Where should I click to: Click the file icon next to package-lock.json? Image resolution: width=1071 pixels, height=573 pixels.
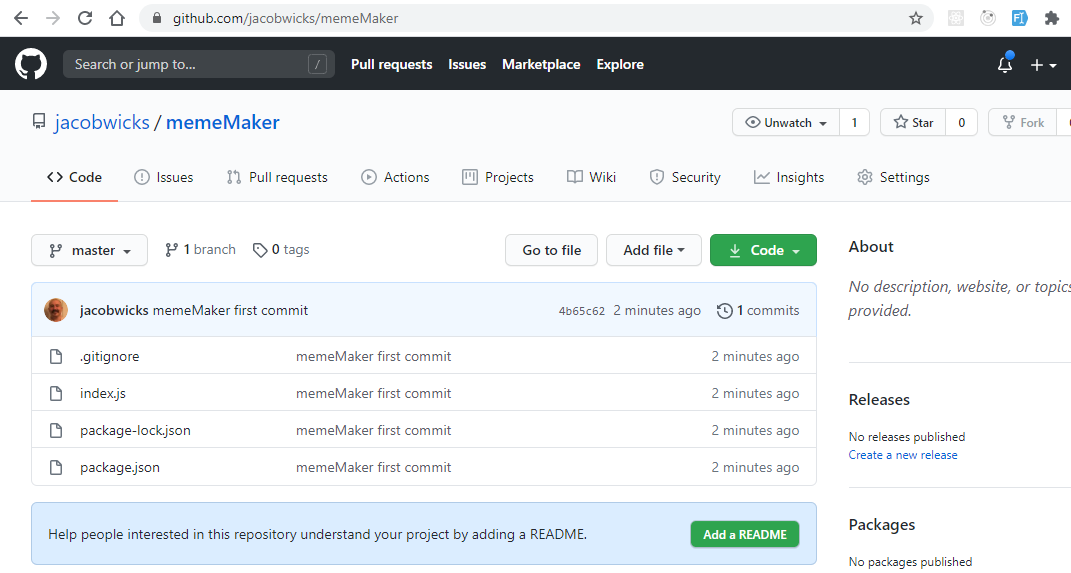click(x=56, y=430)
